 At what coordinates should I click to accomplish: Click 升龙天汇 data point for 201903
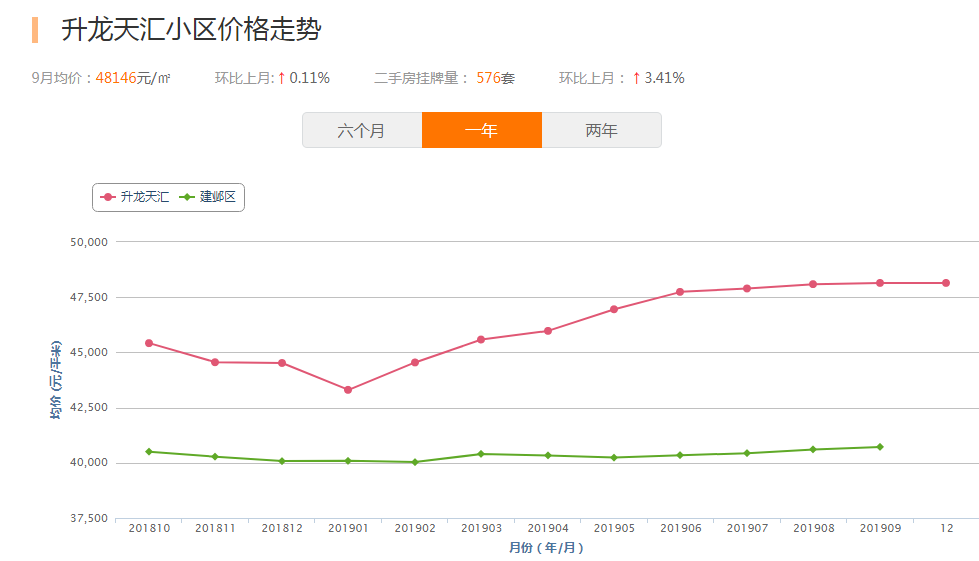[481, 340]
